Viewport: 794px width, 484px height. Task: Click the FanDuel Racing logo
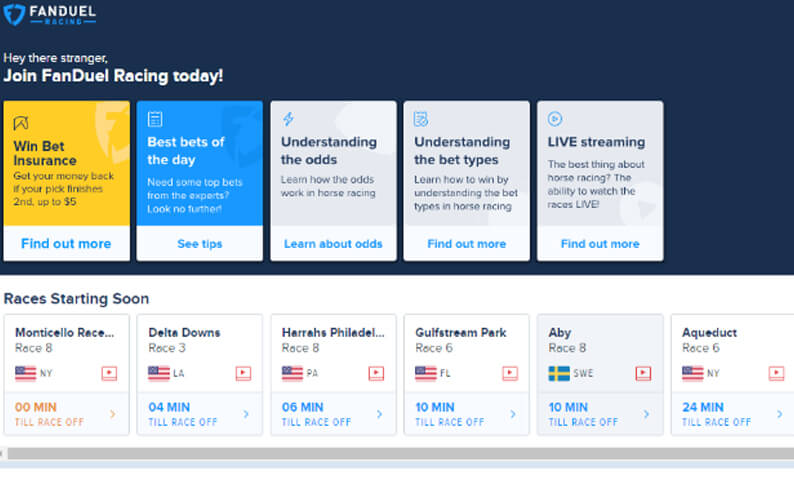[49, 14]
